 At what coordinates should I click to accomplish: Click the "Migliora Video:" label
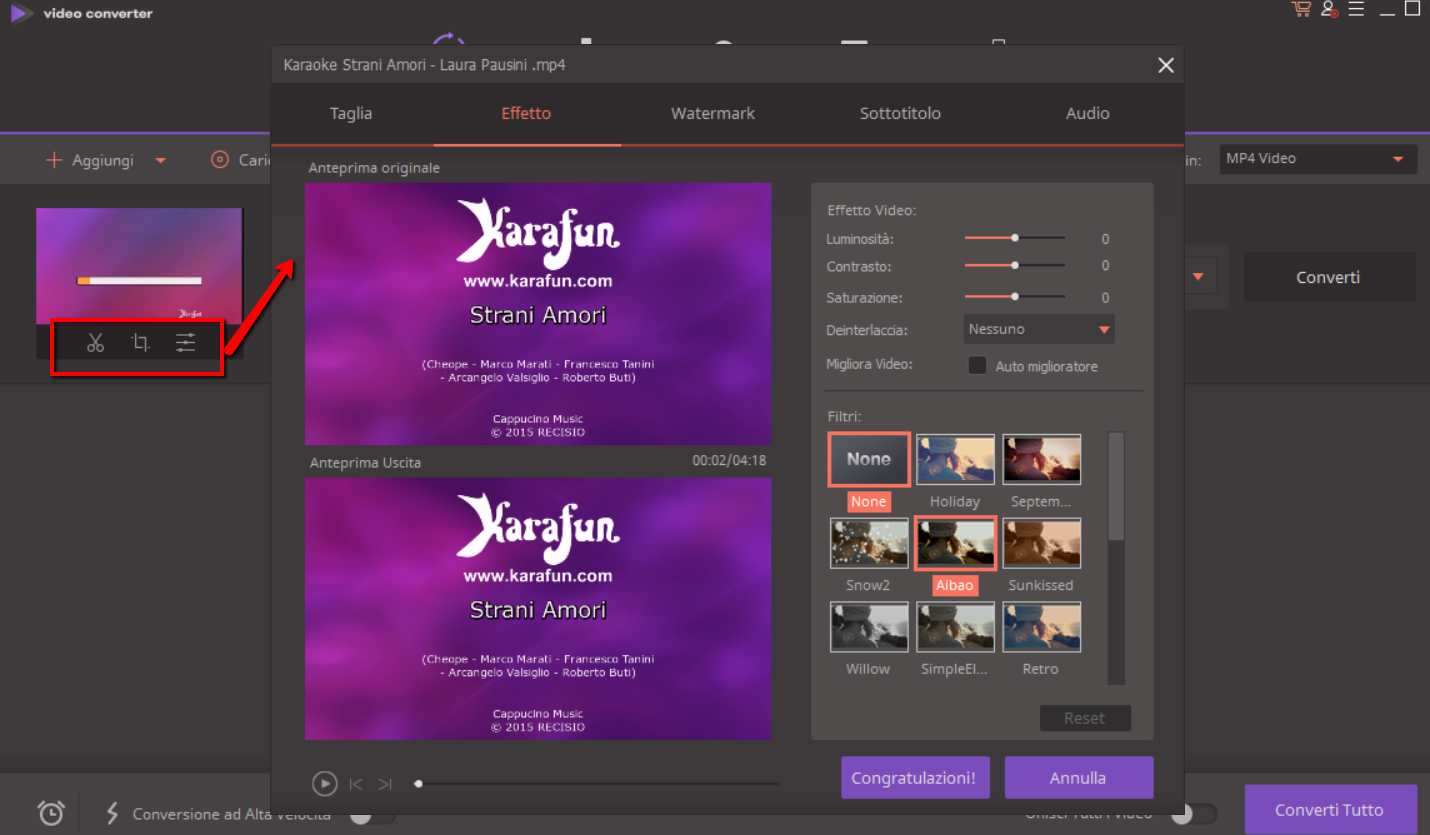pos(869,364)
